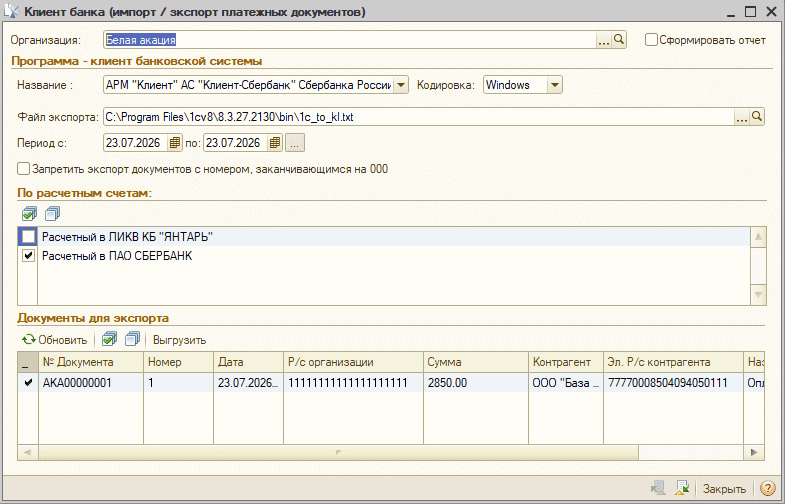Open calendar for period end date
785x504 pixels.
point(274,143)
